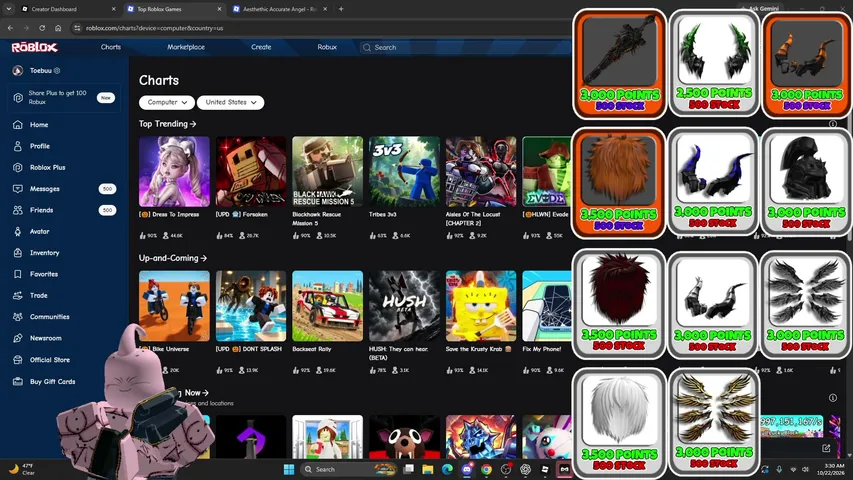Click the browser back arrow

coord(10,28)
